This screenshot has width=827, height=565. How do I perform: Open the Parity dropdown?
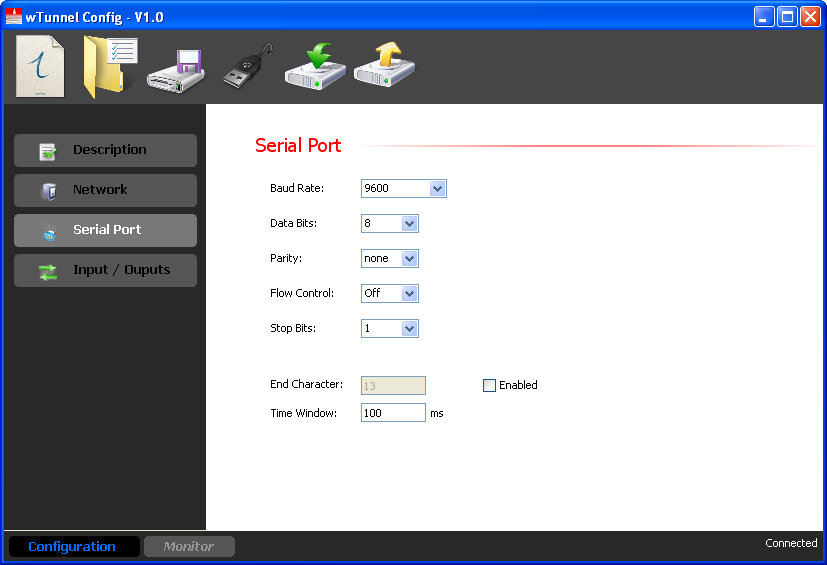coord(409,258)
